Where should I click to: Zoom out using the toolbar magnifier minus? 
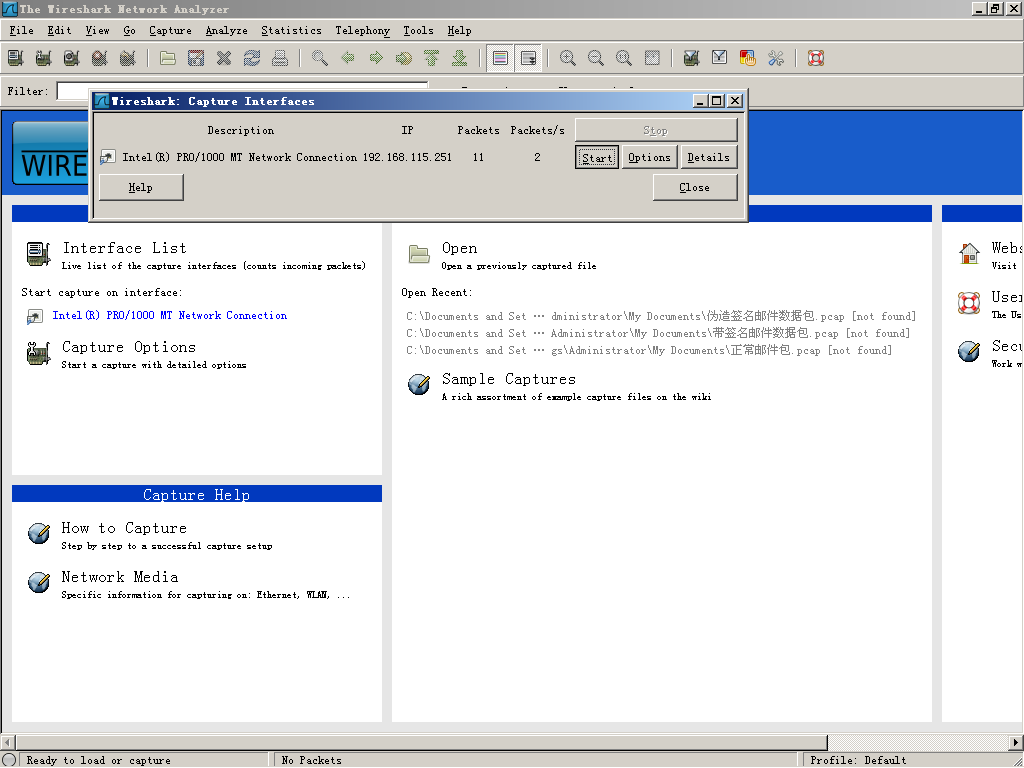(x=596, y=58)
